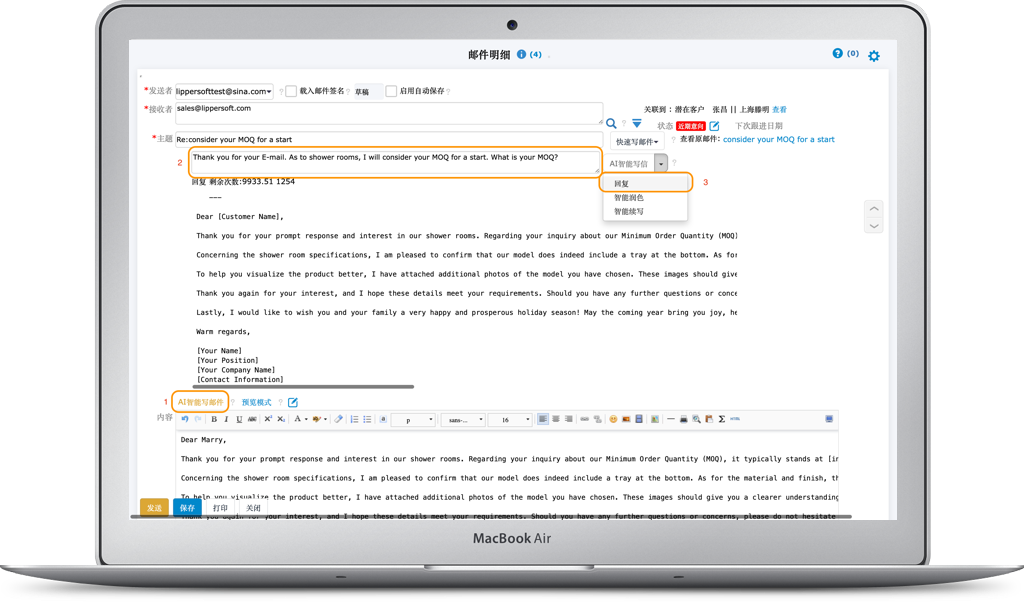Click the edit icon next to 预览模式
Viewport: 1024px width, 604px height.
pos(293,402)
